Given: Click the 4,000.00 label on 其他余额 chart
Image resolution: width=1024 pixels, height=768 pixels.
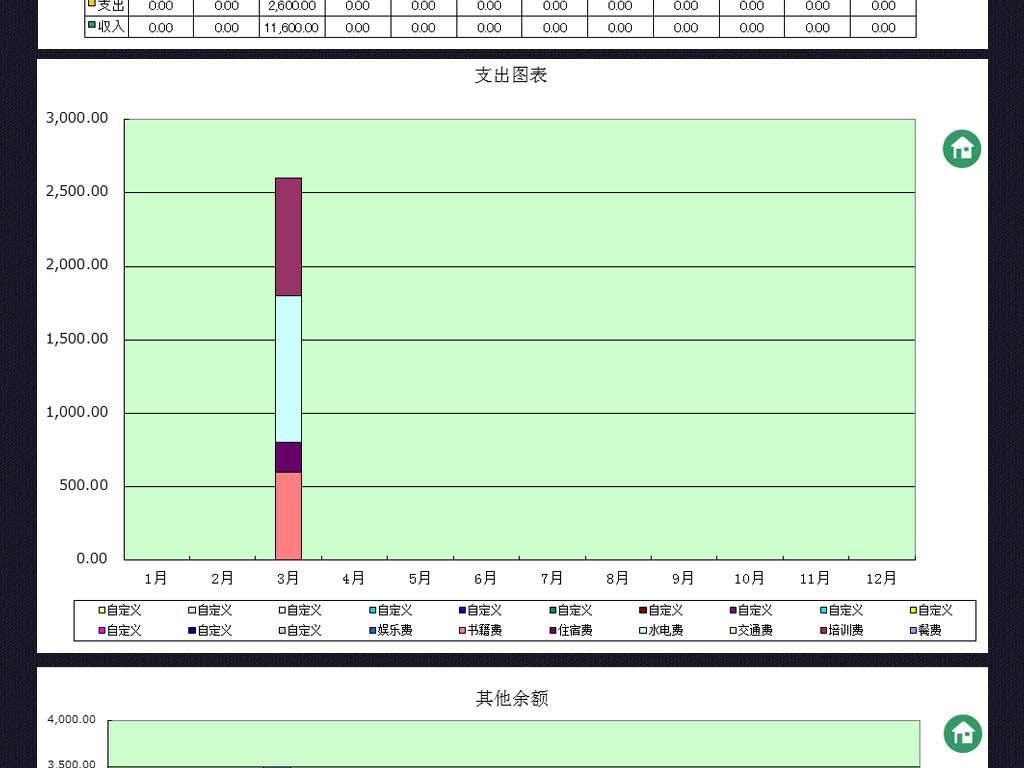Looking at the screenshot, I should pos(71,719).
